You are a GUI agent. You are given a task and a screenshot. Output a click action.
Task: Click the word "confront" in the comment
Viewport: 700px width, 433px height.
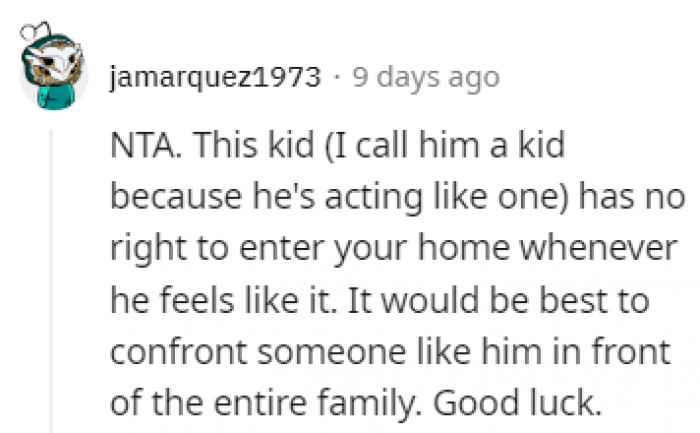pos(169,354)
